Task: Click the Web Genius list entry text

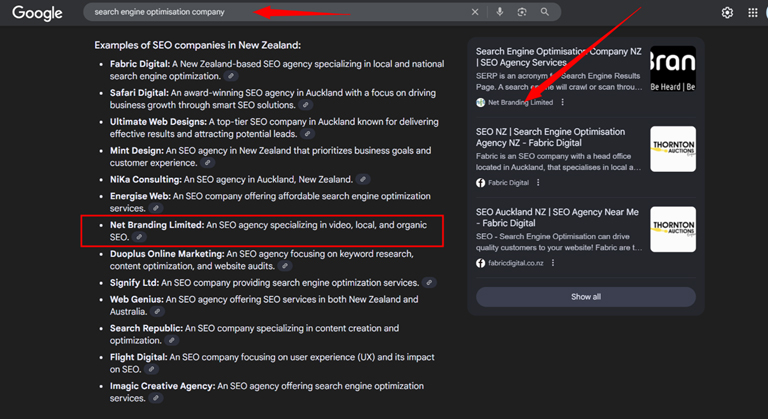Action: click(x=264, y=306)
